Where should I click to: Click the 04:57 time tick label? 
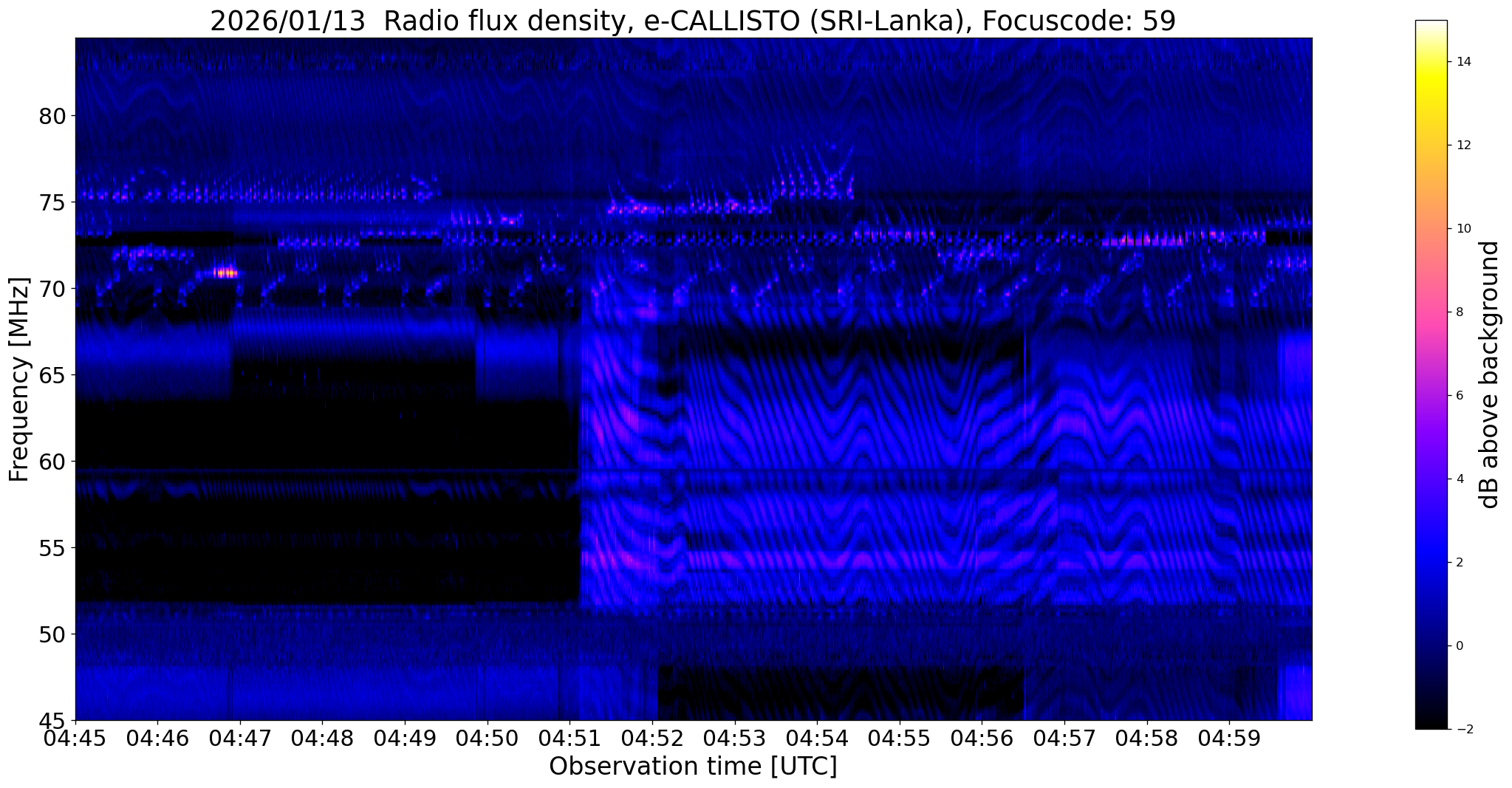tap(1065, 738)
